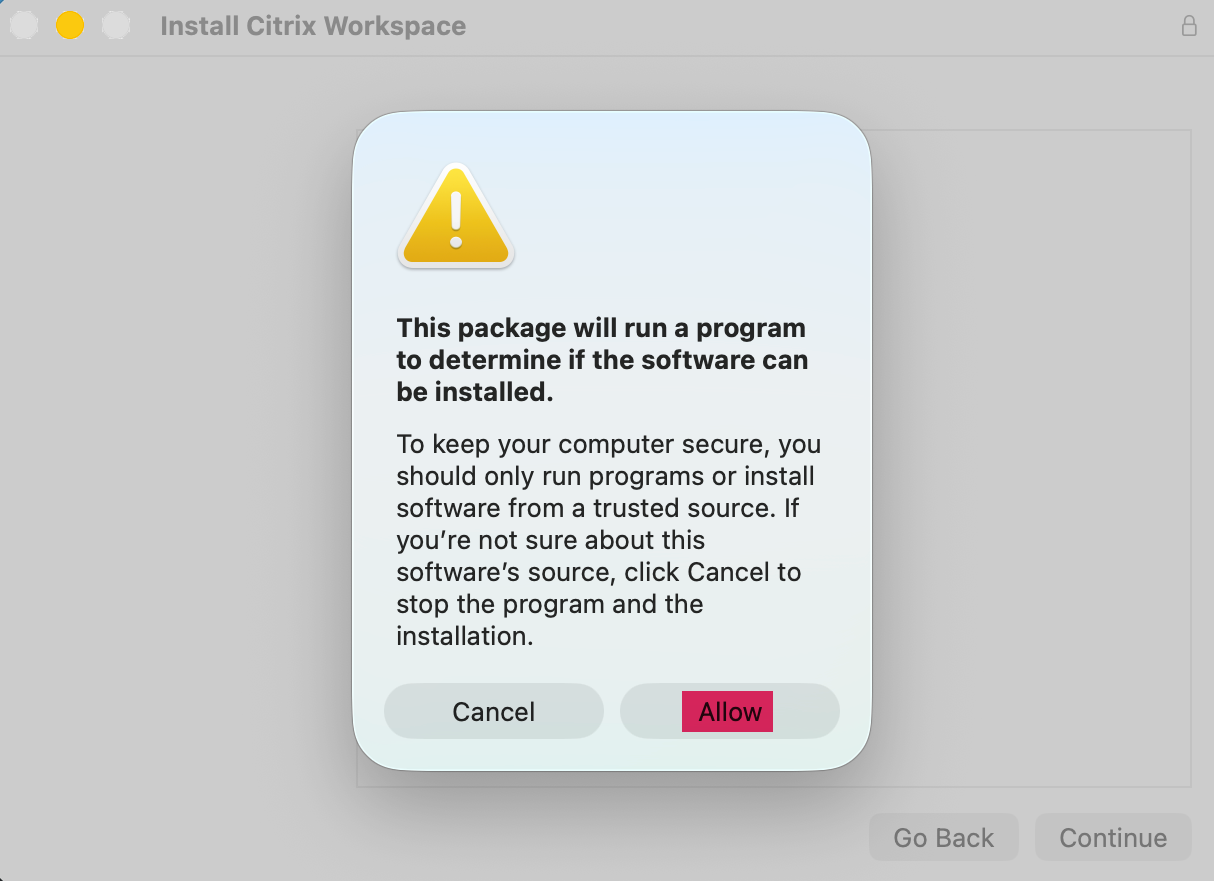Image resolution: width=1214 pixels, height=881 pixels.
Task: Click the "Install Citrix Workspace" window title
Action: 313,26
